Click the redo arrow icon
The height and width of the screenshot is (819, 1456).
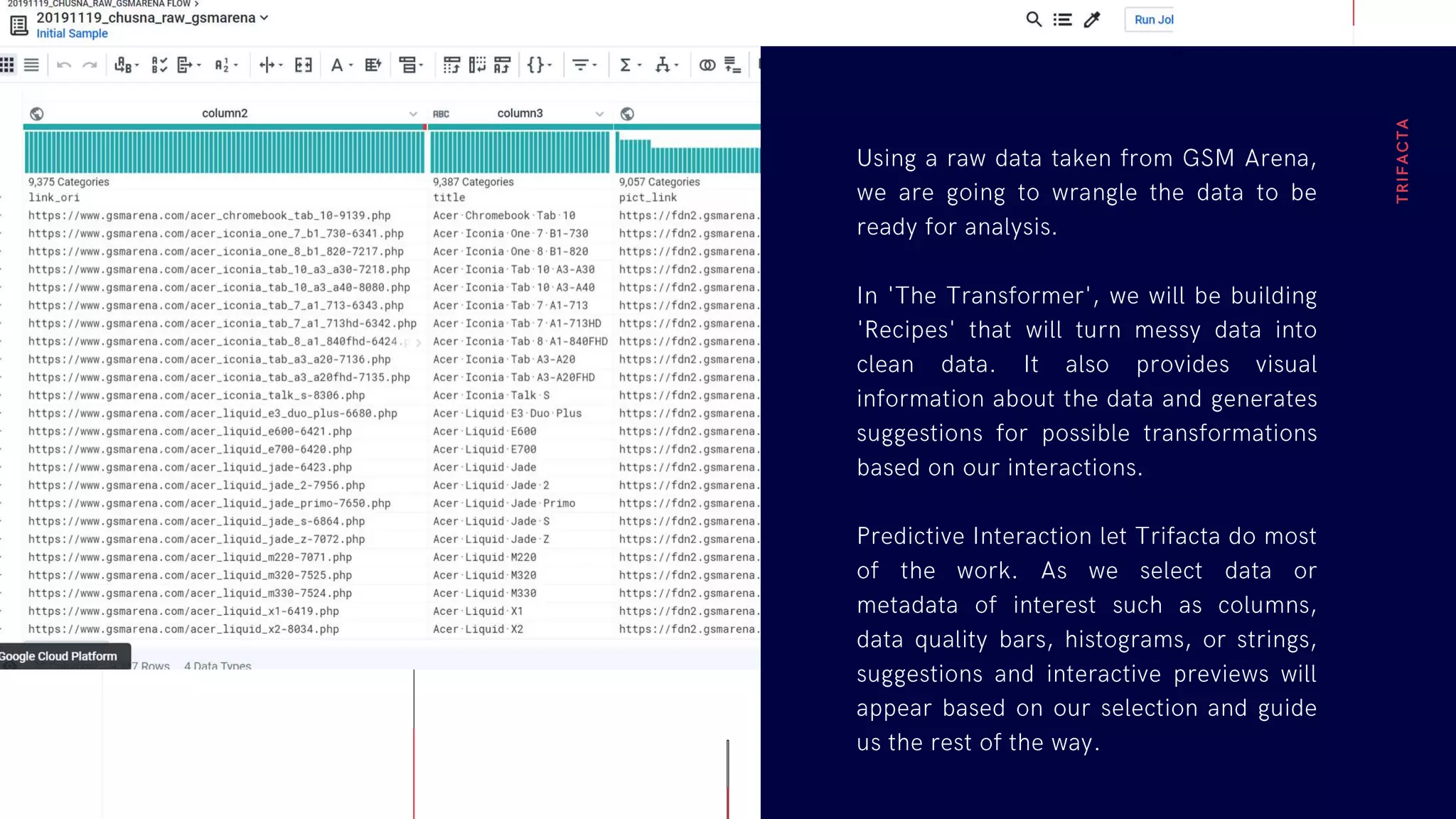click(90, 65)
